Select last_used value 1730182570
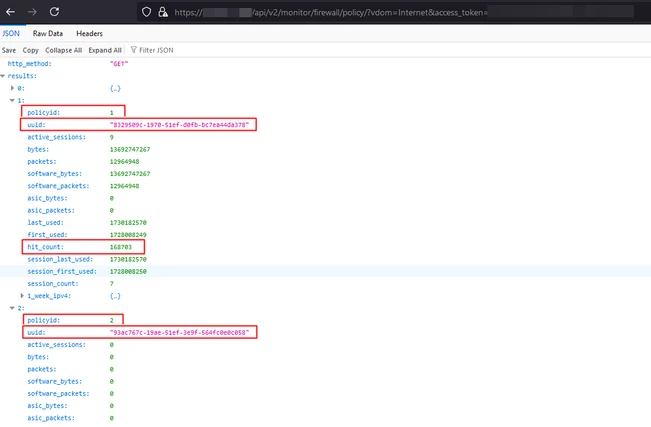Viewport: 651px width, 427px height. [x=128, y=223]
